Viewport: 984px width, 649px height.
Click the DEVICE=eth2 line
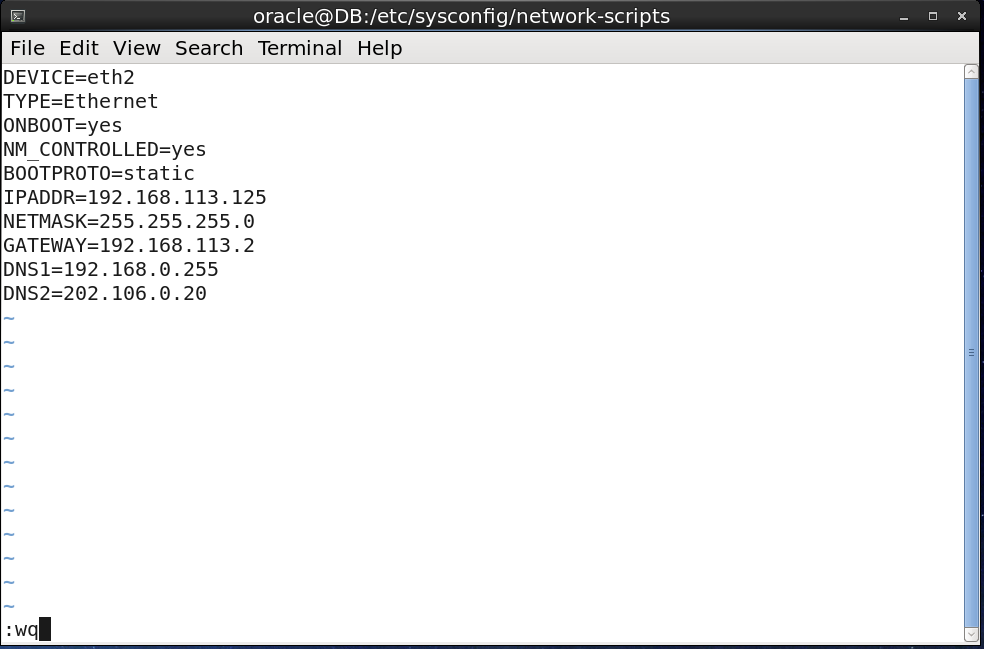(x=69, y=78)
